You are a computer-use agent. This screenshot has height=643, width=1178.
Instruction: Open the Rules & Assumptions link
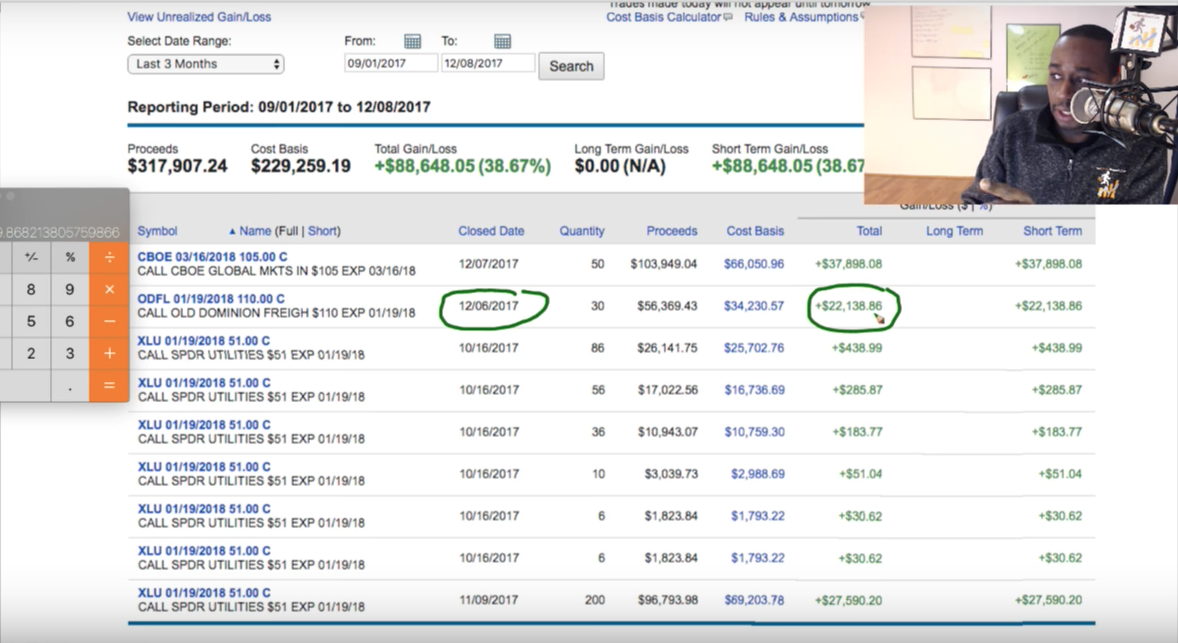[801, 17]
